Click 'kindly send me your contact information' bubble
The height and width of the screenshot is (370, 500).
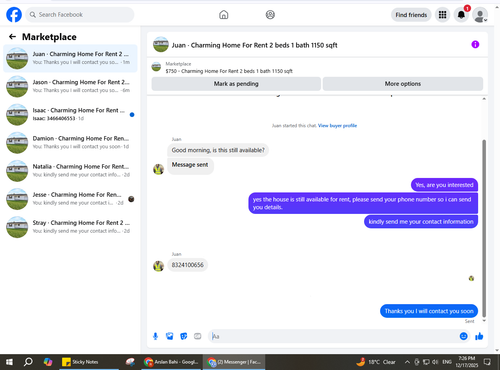pyautogui.click(x=421, y=222)
